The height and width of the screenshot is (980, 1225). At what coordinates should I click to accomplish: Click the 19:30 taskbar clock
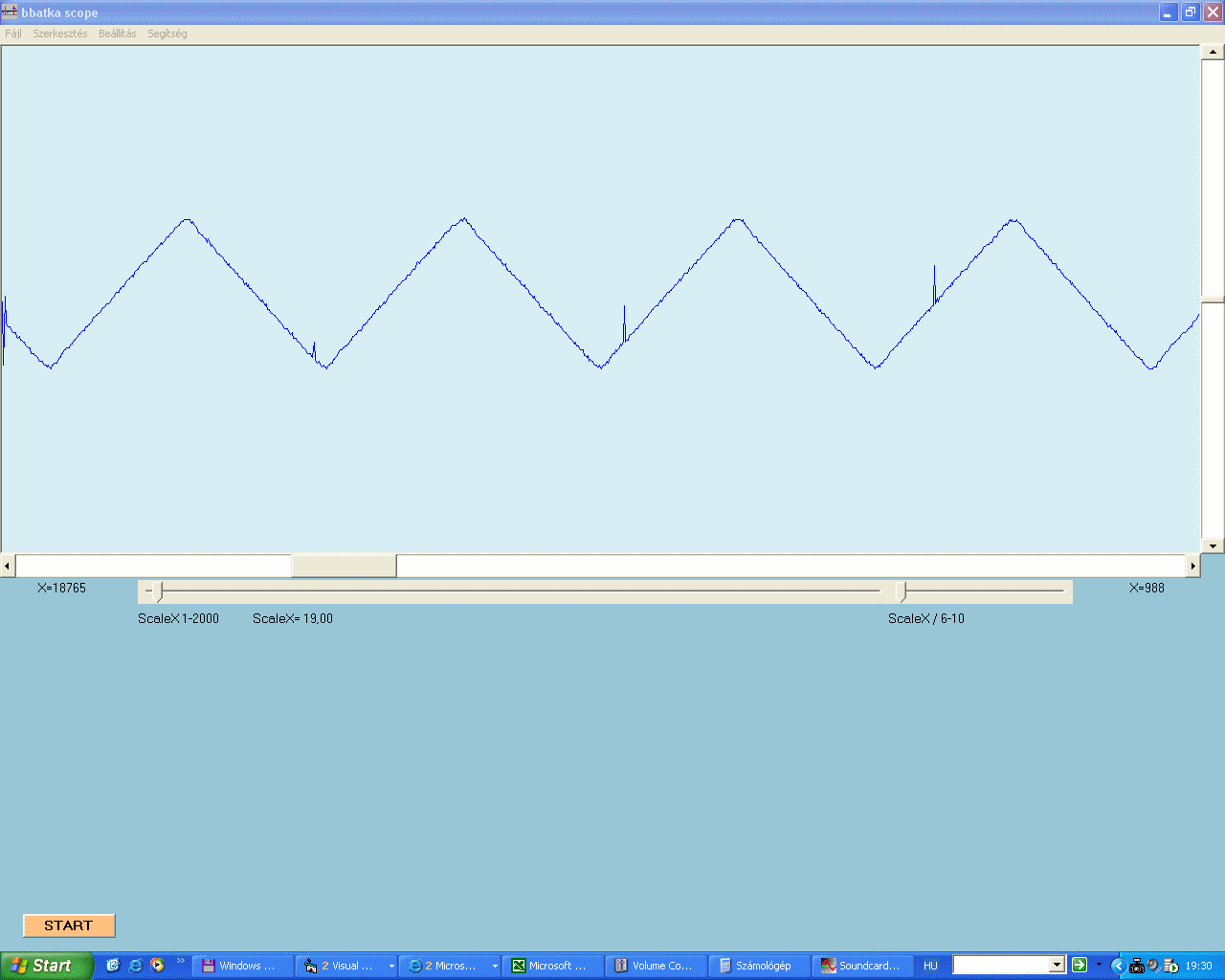1198,966
